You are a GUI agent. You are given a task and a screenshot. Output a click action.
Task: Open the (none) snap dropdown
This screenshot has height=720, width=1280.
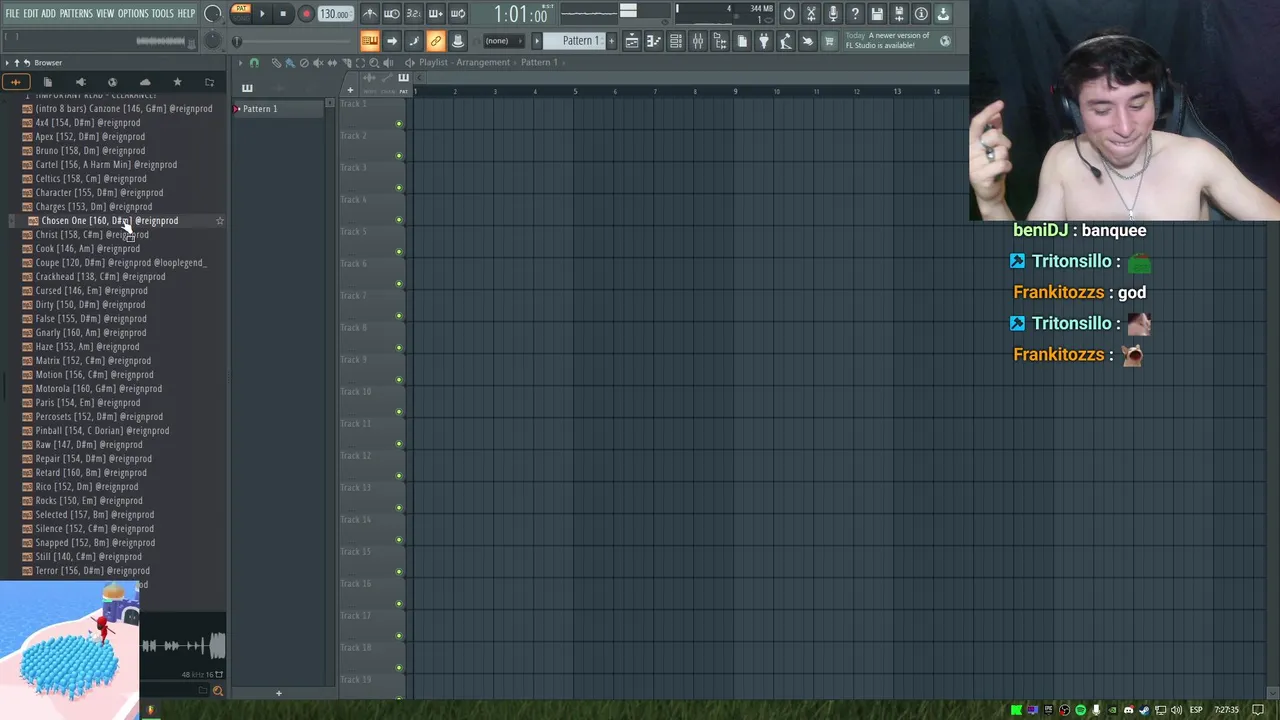click(503, 41)
